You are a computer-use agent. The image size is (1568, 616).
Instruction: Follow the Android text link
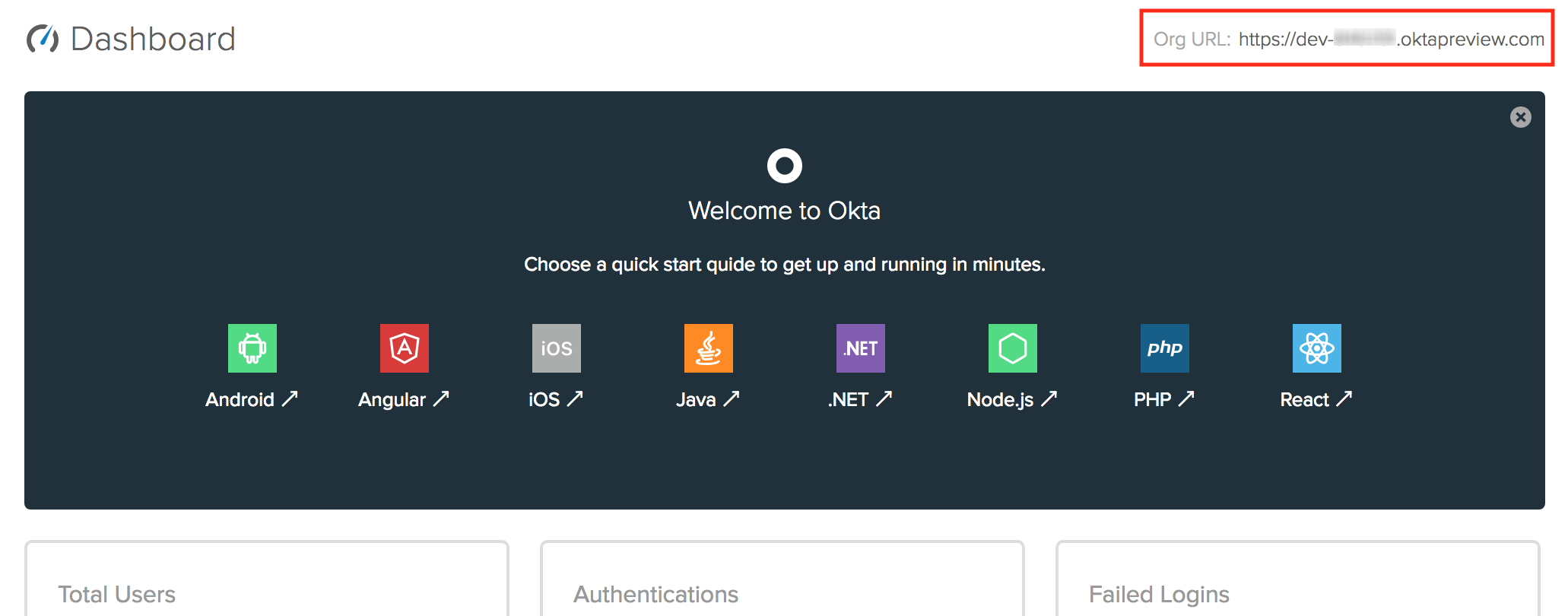click(251, 399)
